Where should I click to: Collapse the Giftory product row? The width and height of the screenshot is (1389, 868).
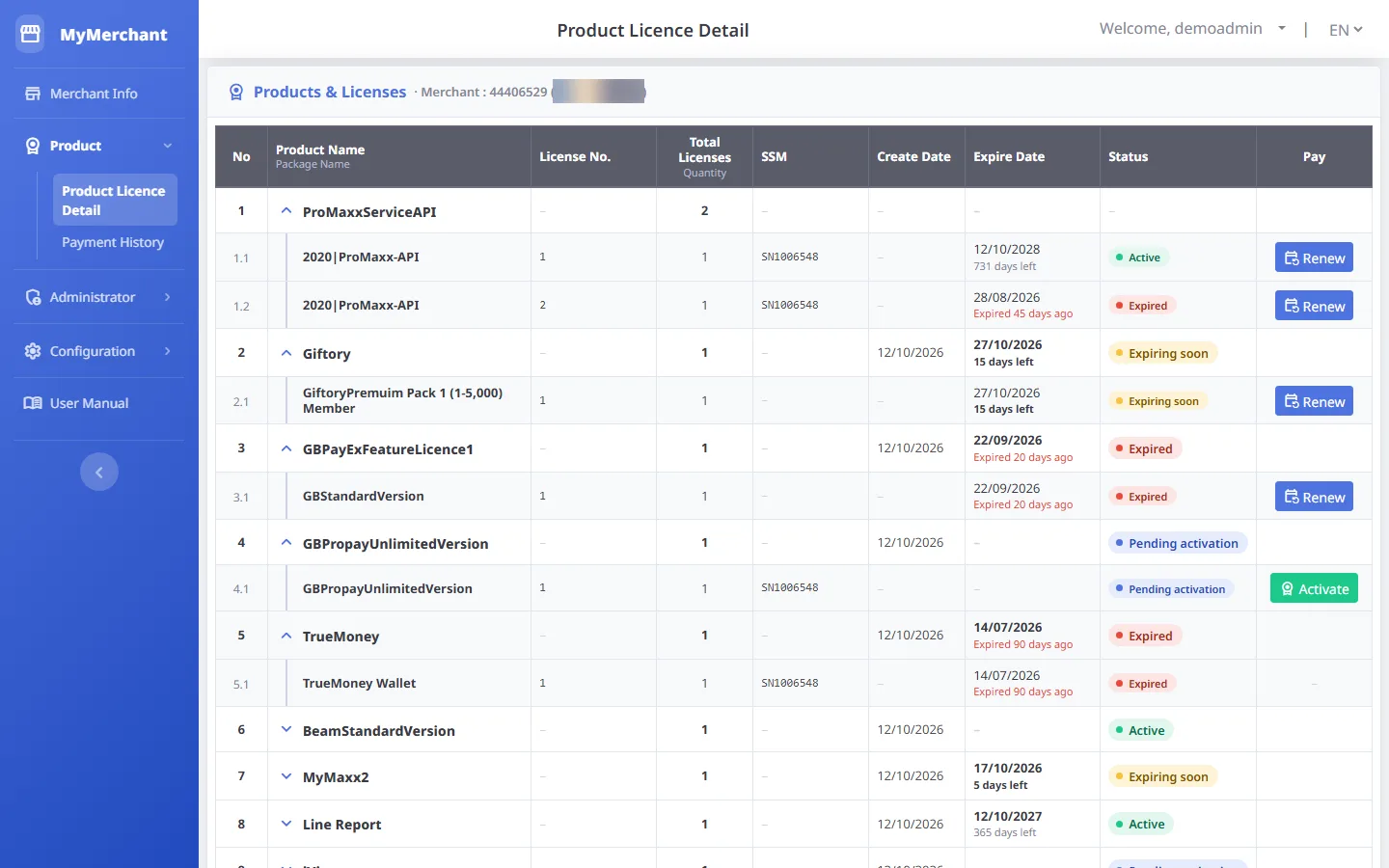click(286, 353)
